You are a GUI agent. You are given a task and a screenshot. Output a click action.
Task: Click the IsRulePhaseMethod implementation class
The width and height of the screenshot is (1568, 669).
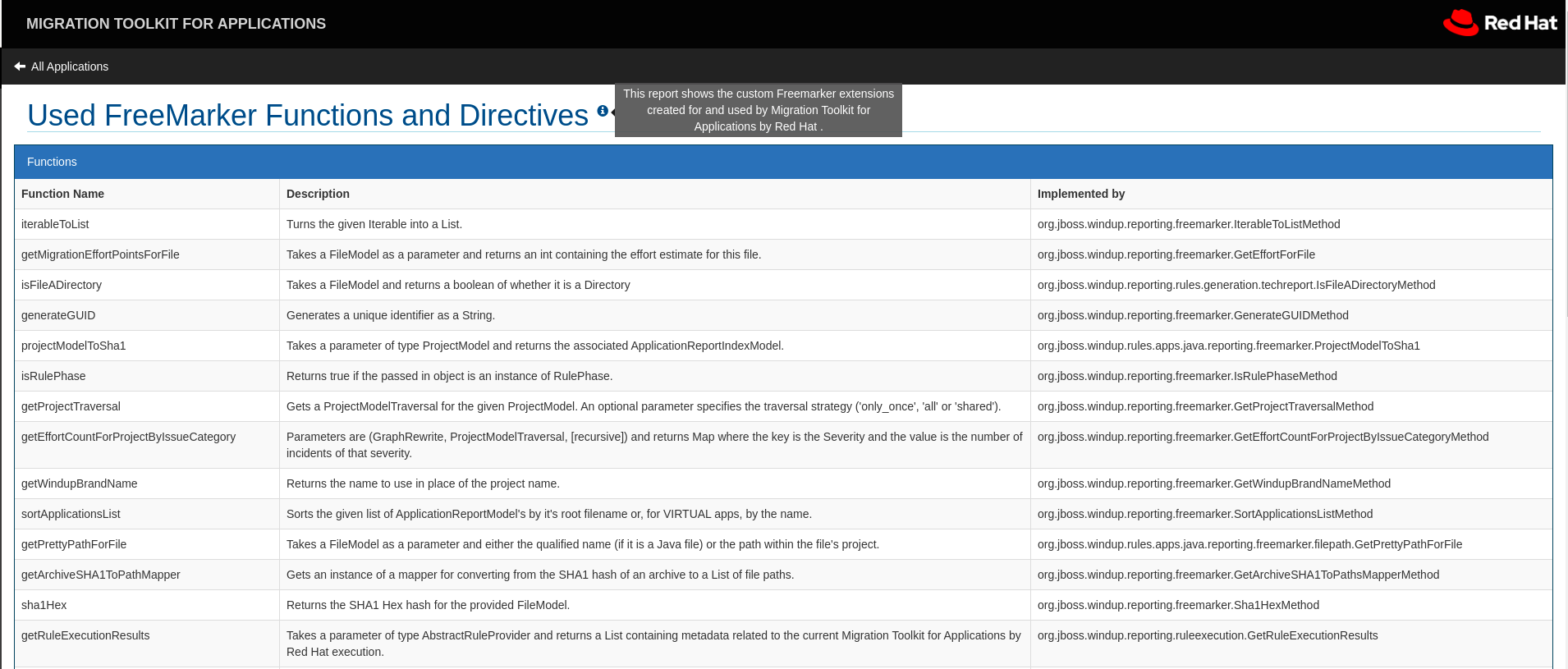tap(1187, 376)
